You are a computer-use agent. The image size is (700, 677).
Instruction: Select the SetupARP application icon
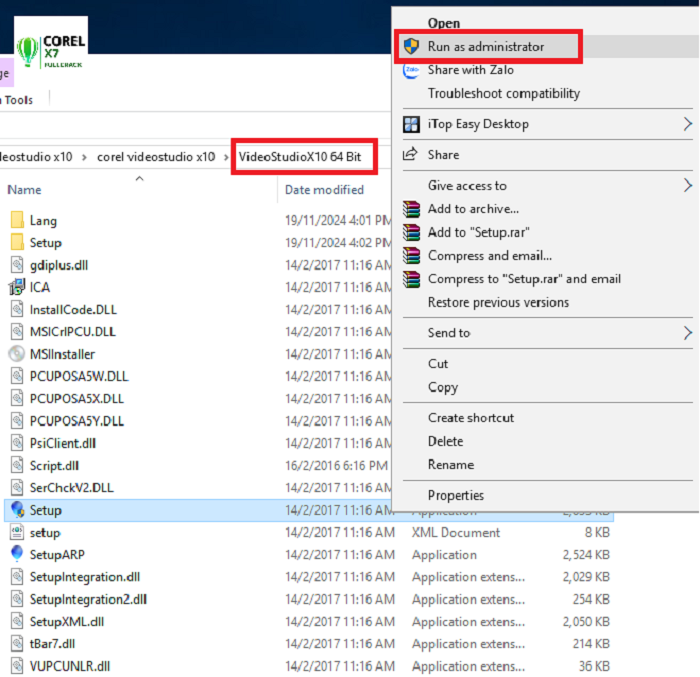click(x=17, y=554)
